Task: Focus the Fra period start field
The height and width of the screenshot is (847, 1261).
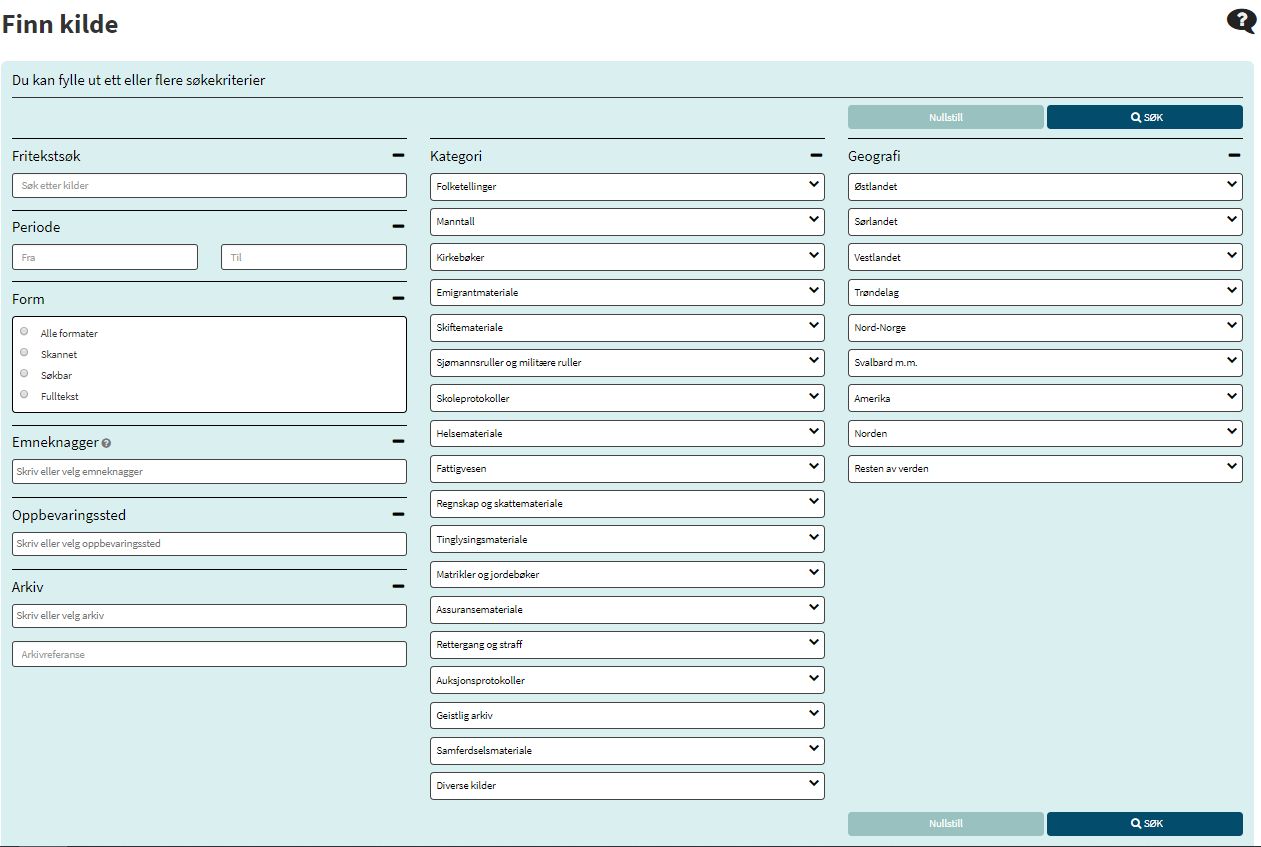Action: (x=105, y=257)
